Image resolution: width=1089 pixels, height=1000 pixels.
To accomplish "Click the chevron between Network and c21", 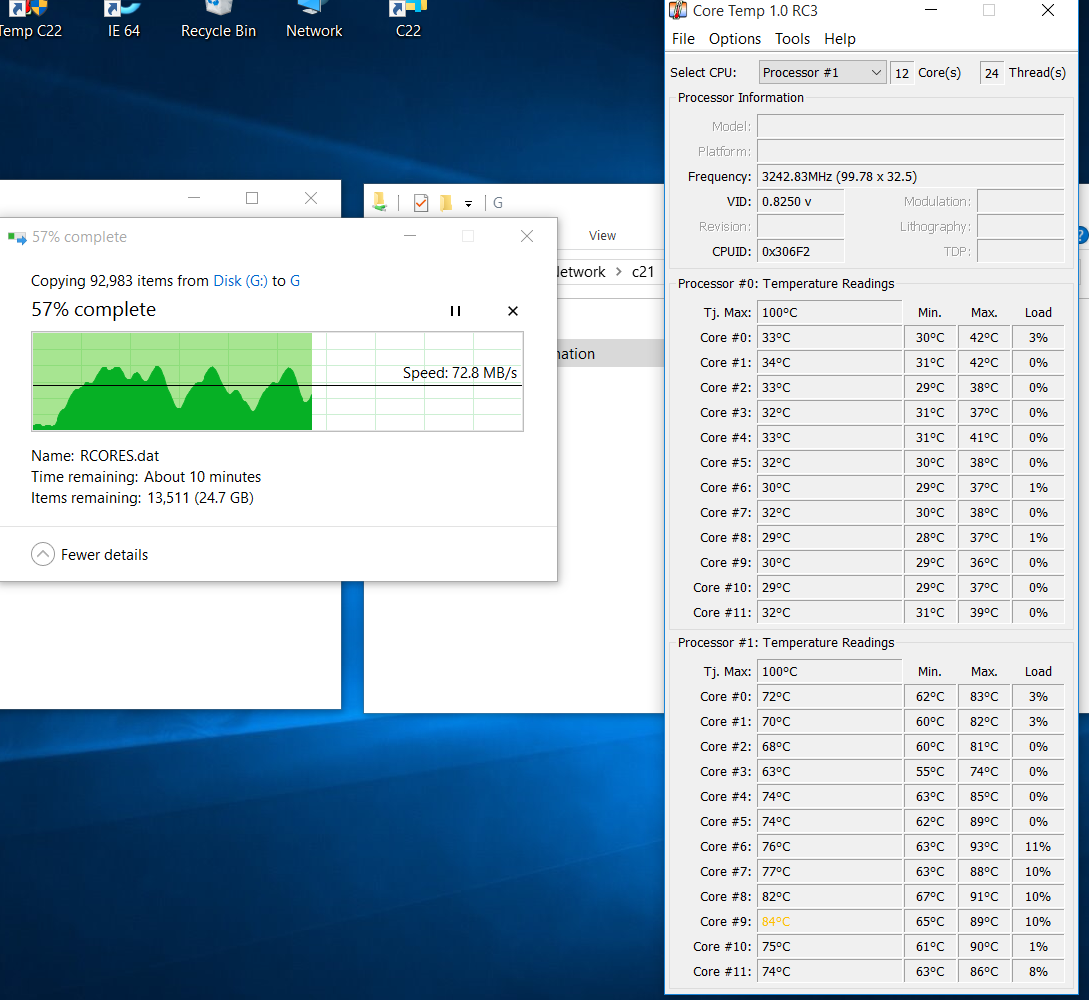I will coord(619,272).
